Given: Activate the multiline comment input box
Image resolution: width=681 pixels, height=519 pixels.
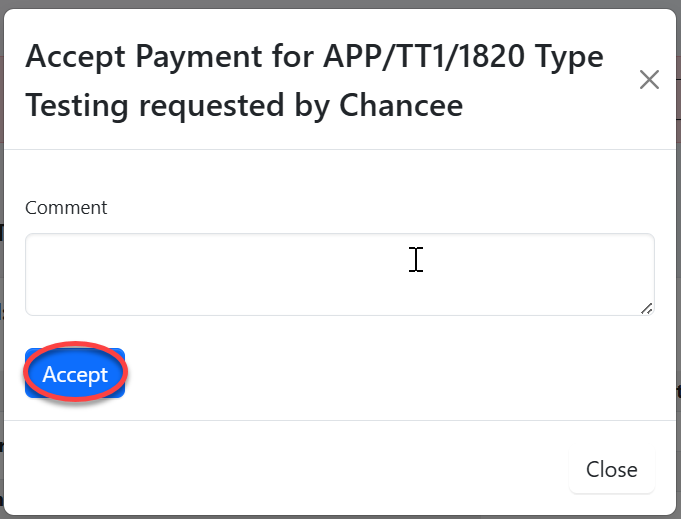Looking at the screenshot, I should (339, 275).
